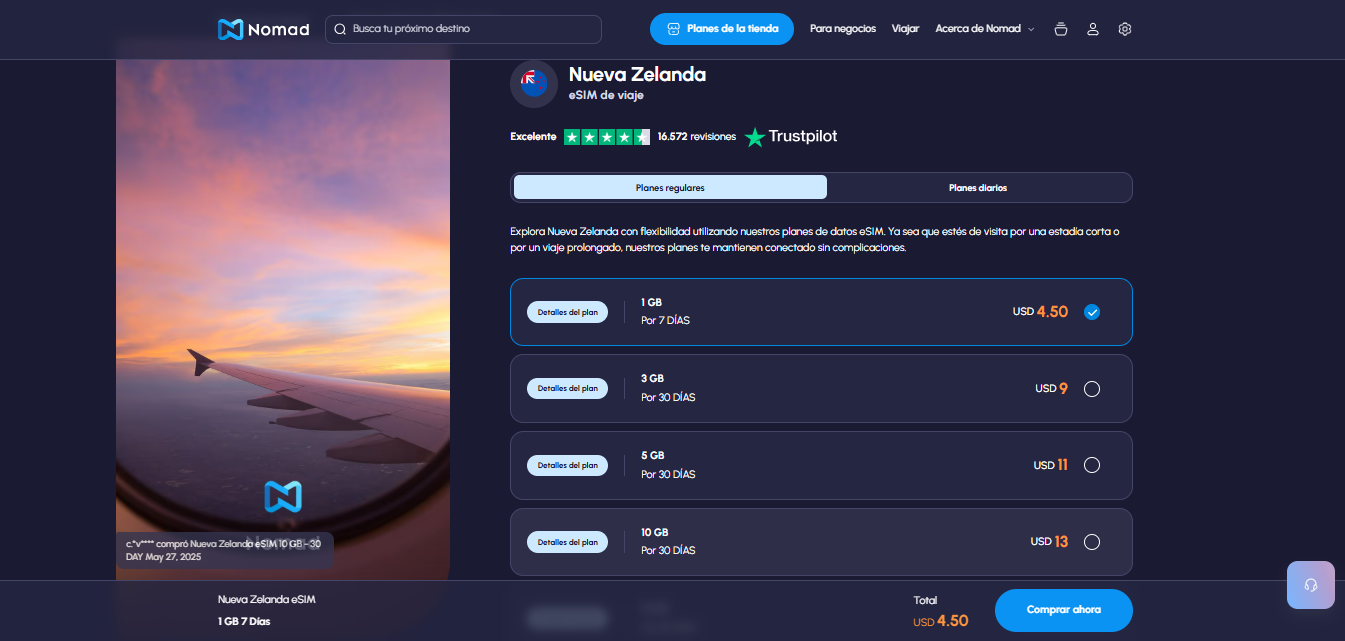
Task: Open 'Detalles del plan' for 3 GB plan
Action: pyautogui.click(x=567, y=388)
